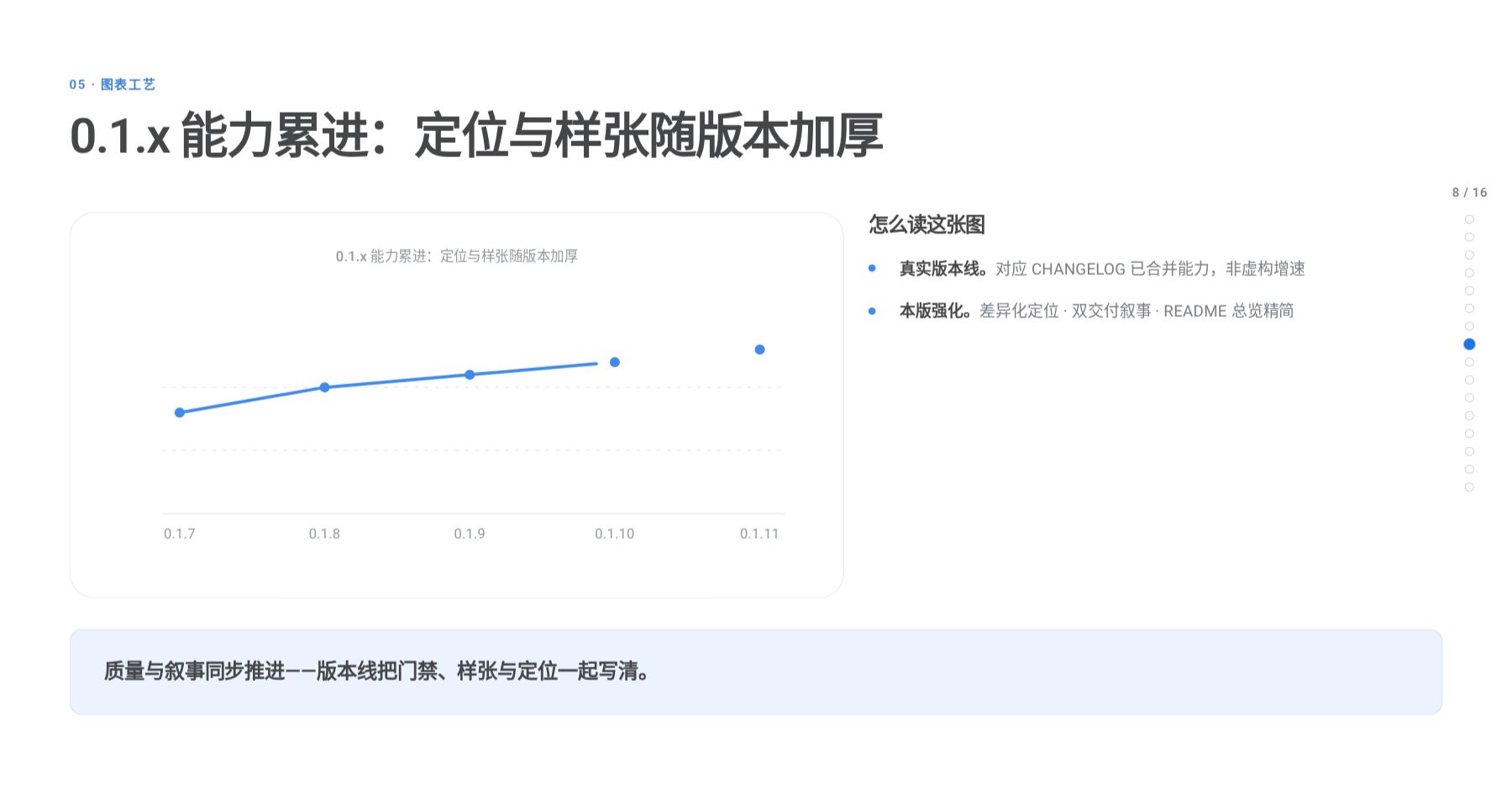Click the '0.1.11' x-axis label

[x=759, y=534]
